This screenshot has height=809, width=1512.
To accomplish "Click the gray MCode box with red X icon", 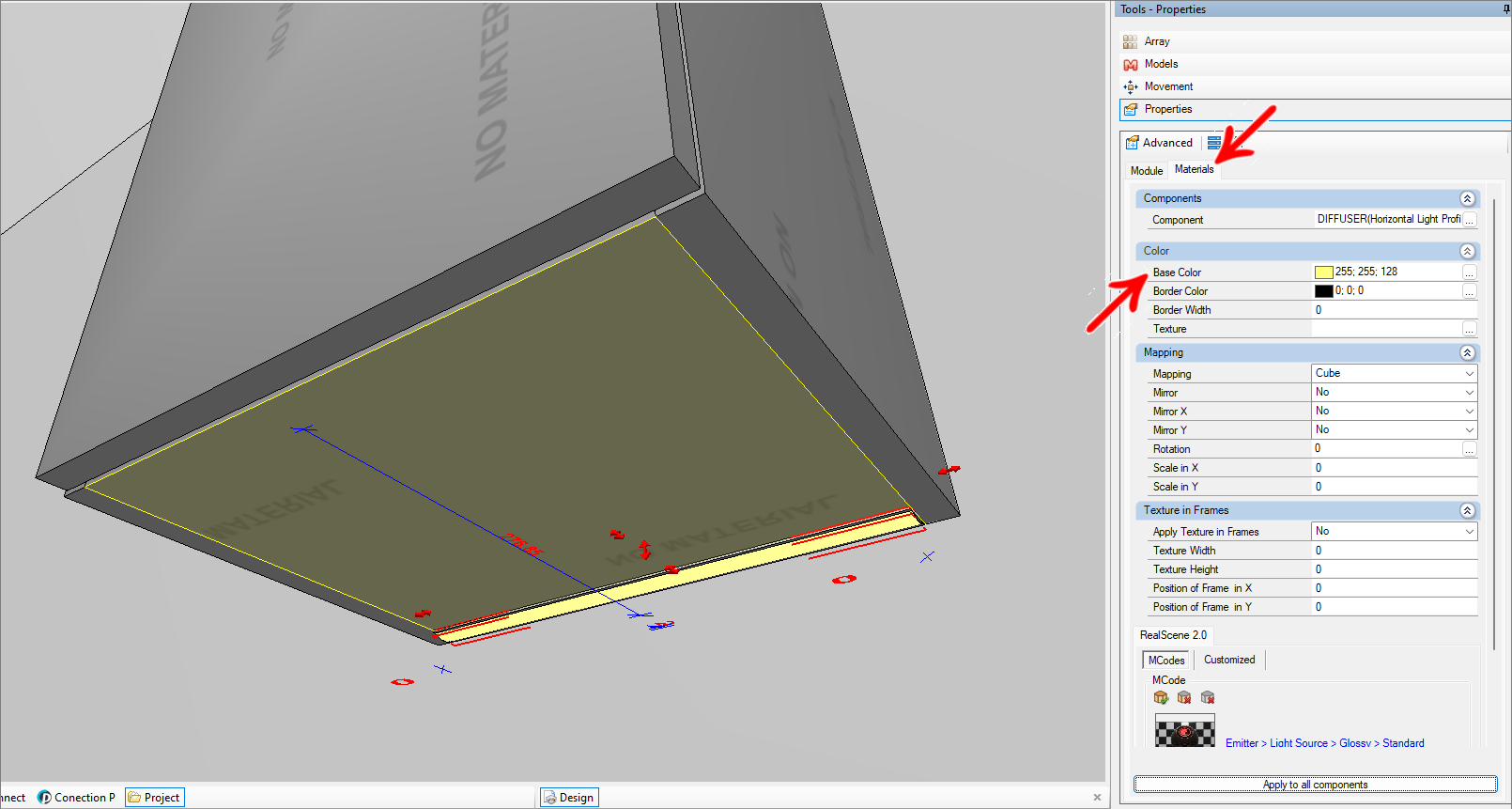I will point(1208,697).
